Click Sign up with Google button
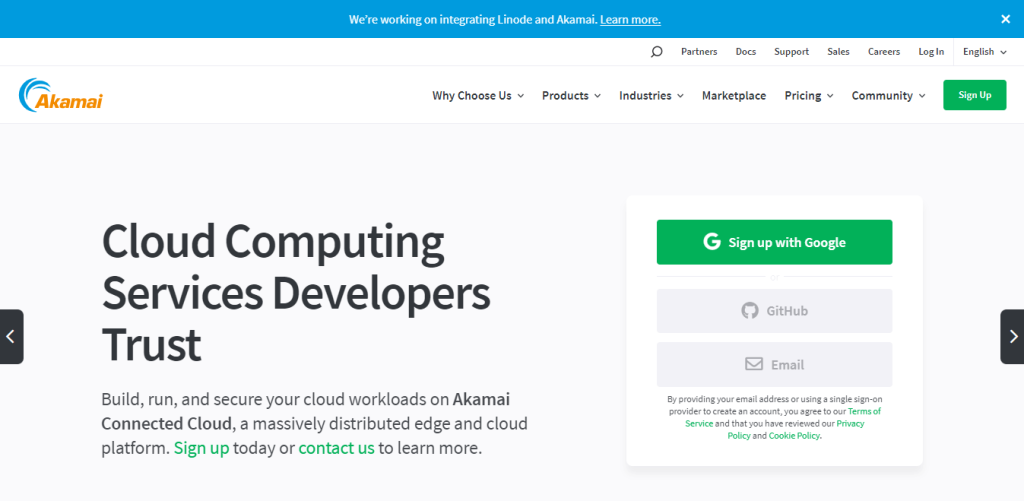The width and height of the screenshot is (1024, 501). 775,242
